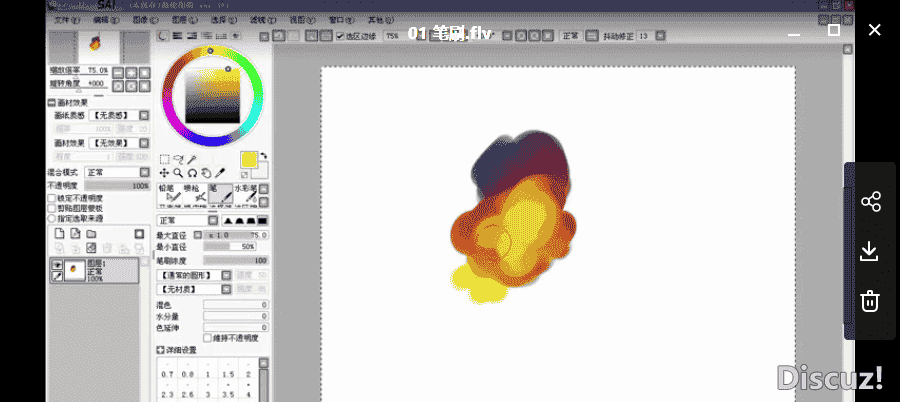Image resolution: width=900 pixels, height=402 pixels.
Task: Select brush size 1.5 preset
Action: (x=228, y=370)
